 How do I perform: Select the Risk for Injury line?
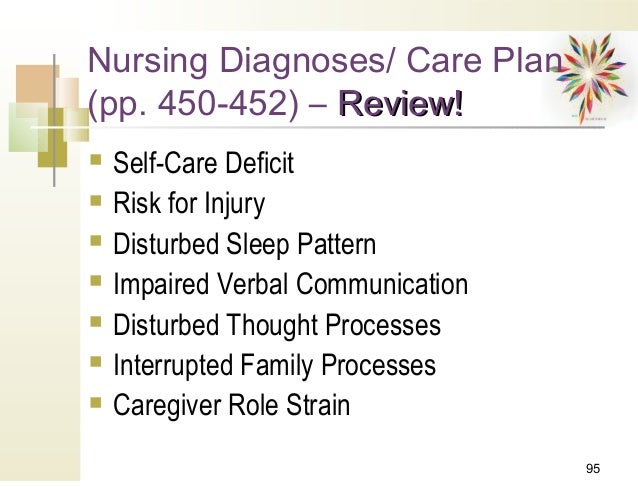coord(189,204)
